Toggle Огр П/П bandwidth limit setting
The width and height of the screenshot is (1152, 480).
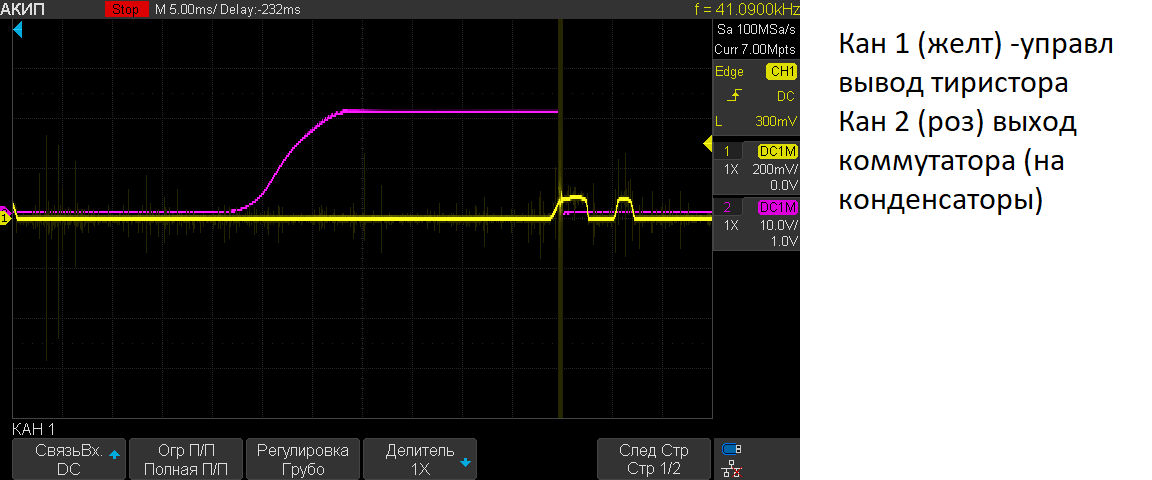tap(186, 459)
